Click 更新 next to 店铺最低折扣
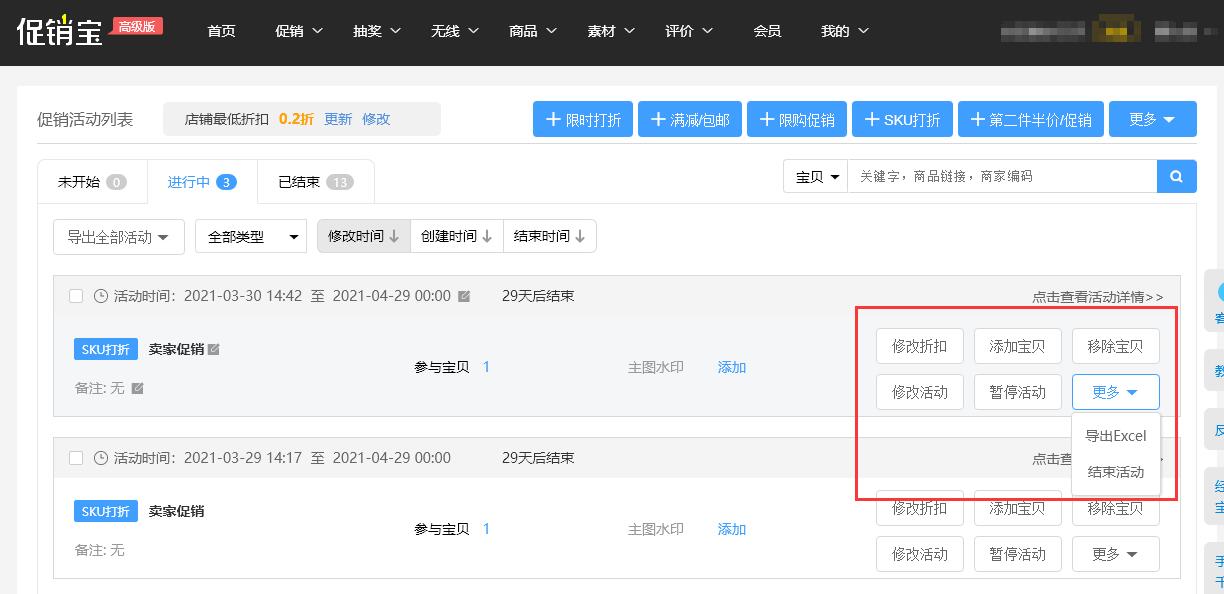 click(338, 119)
